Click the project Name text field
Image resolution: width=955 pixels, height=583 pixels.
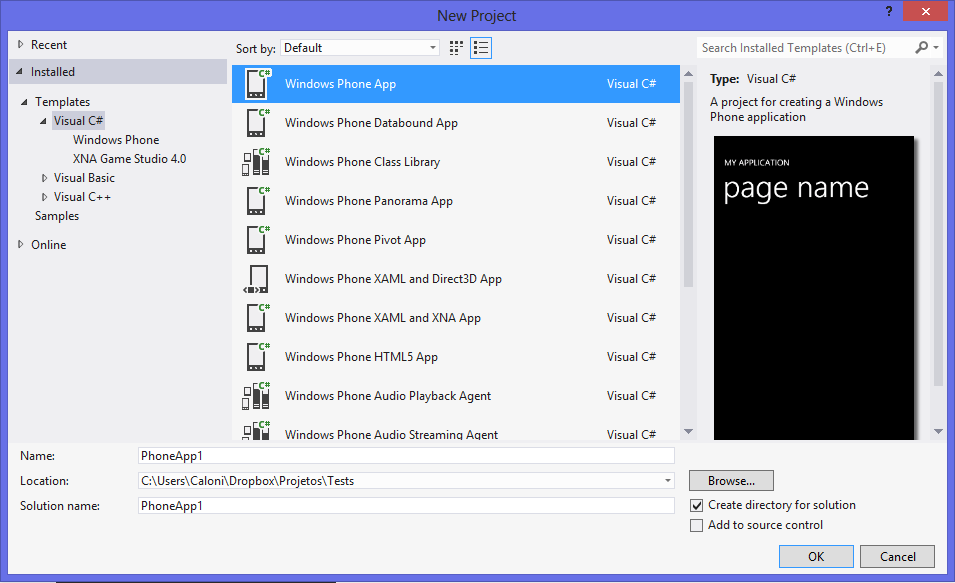pyautogui.click(x=406, y=456)
